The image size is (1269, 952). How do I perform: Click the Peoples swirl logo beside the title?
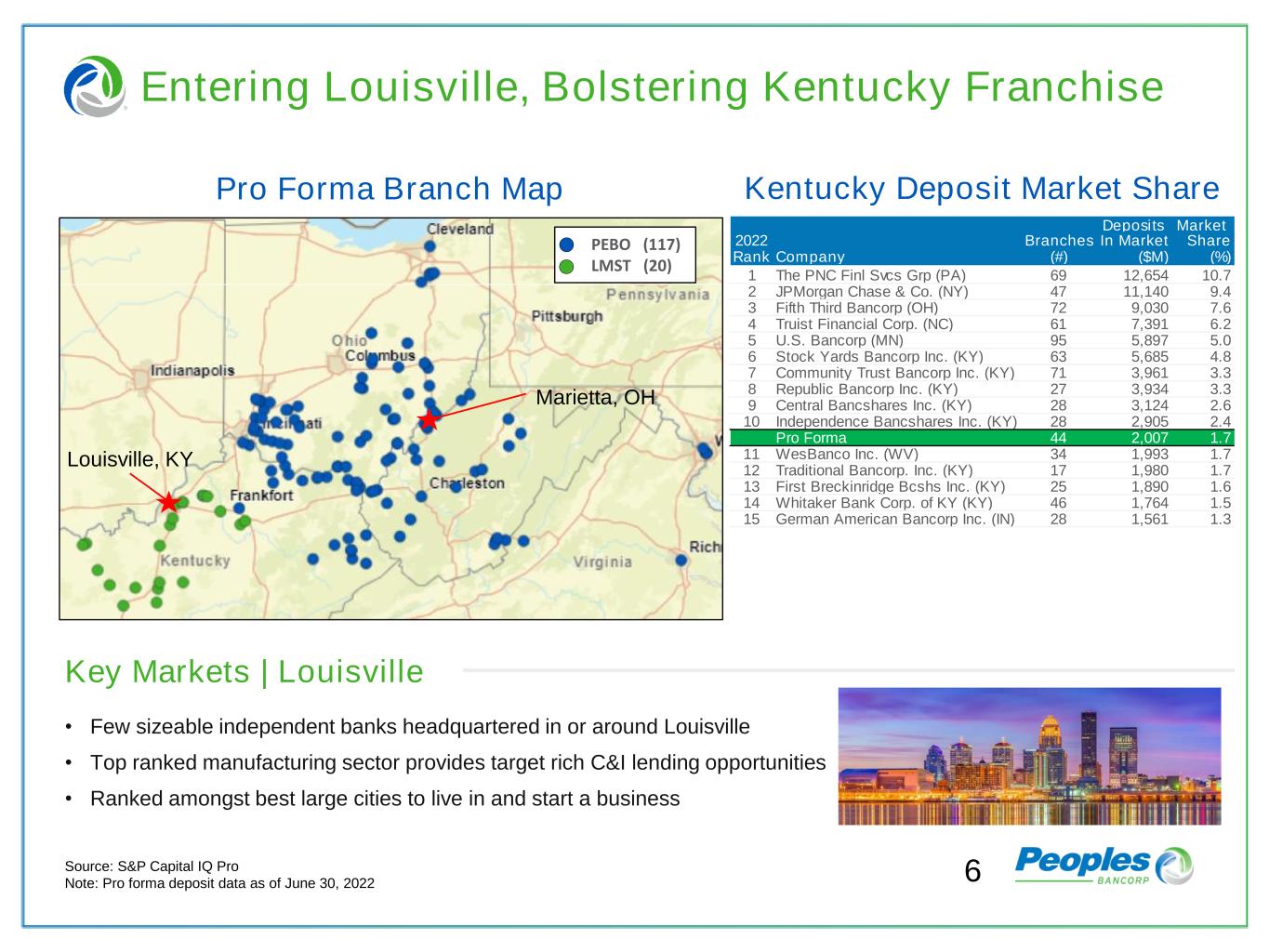tap(94, 86)
